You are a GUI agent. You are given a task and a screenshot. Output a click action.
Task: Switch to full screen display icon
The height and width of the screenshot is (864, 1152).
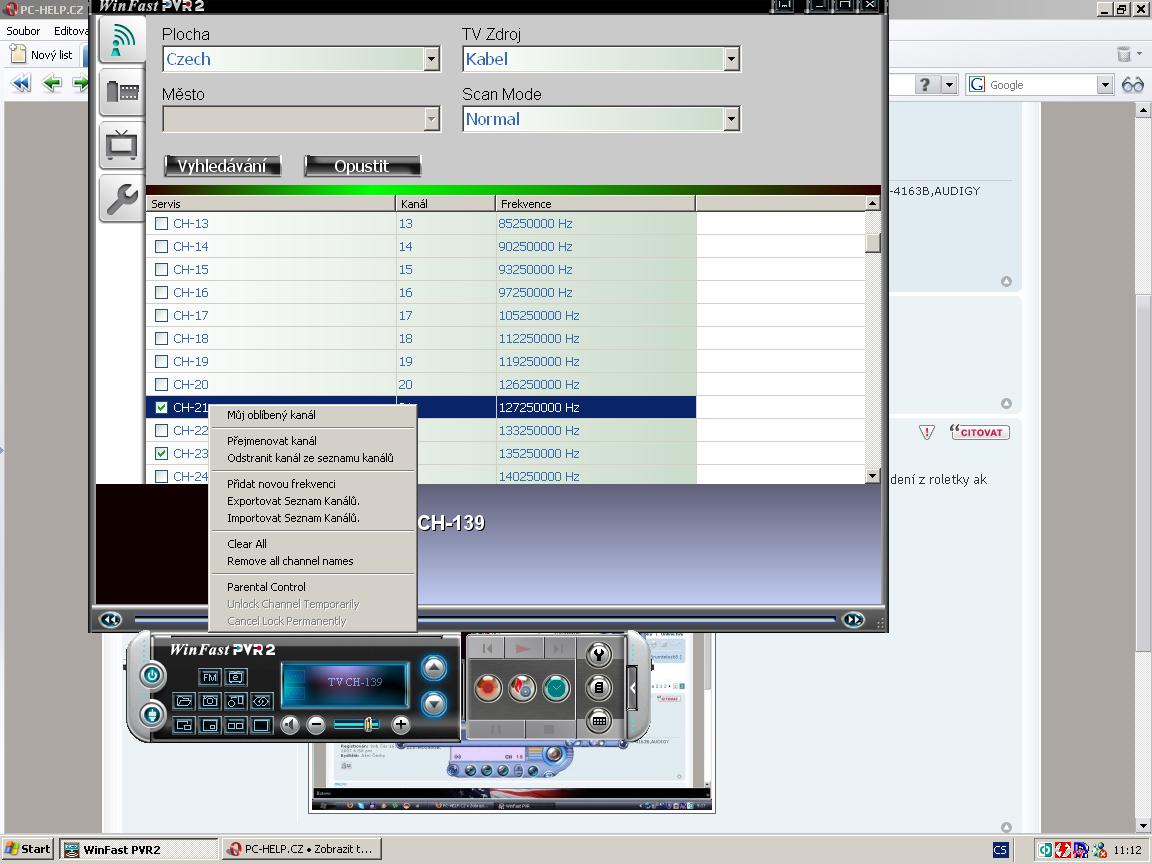click(262, 725)
